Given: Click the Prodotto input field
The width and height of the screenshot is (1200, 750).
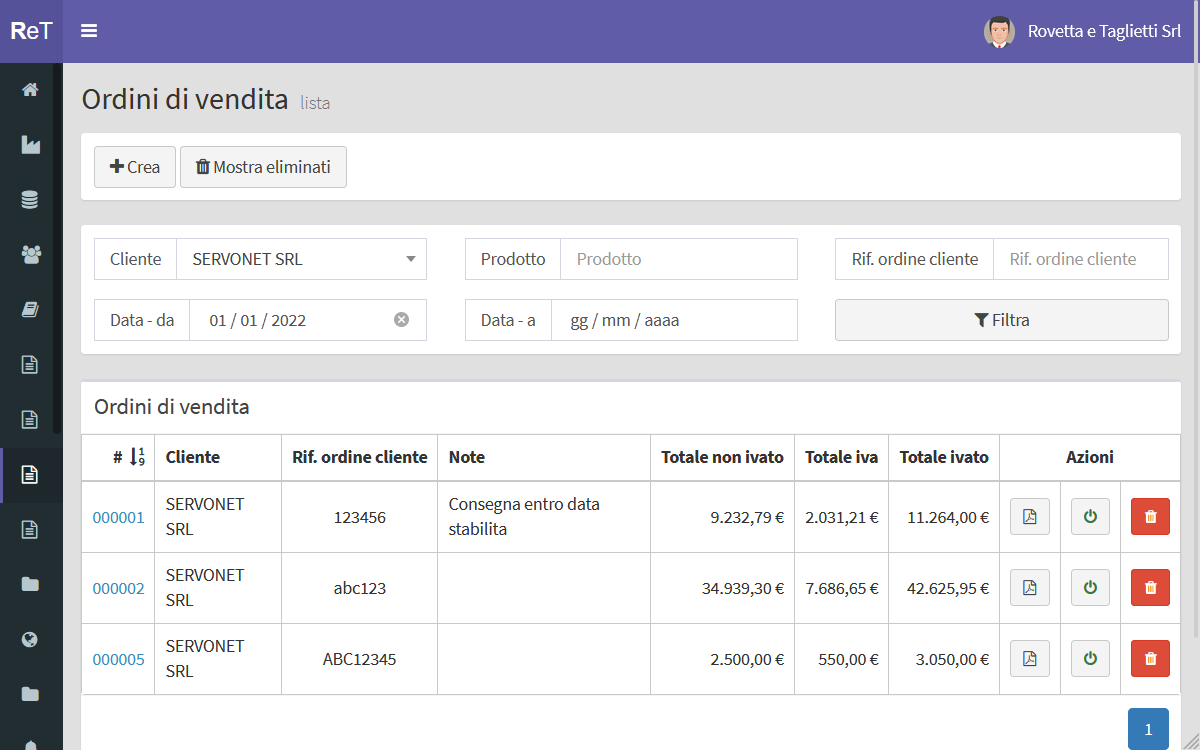Looking at the screenshot, I should click(678, 259).
